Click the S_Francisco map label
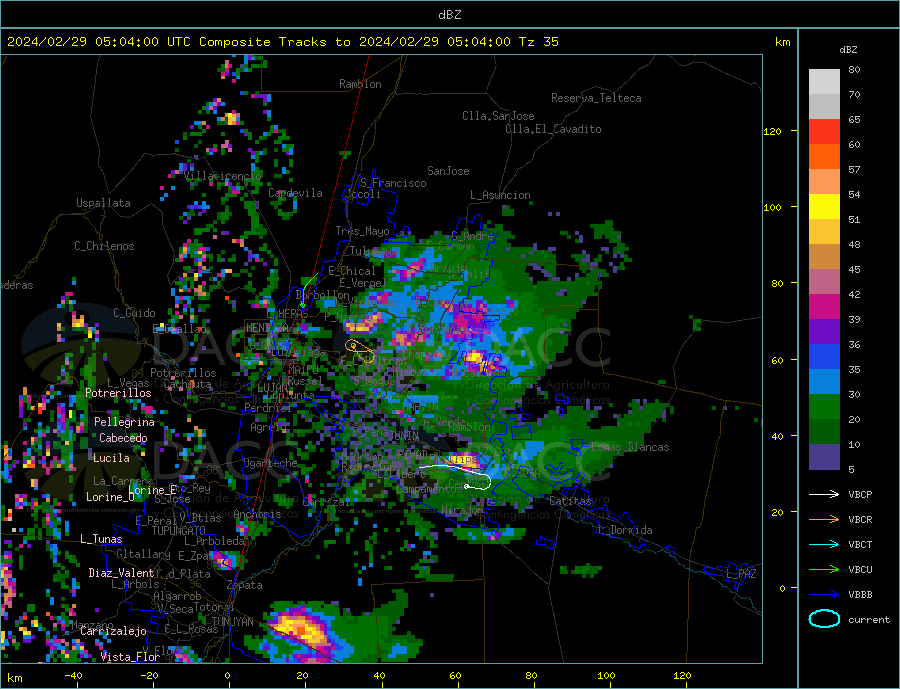Screen dimensions: 900x689 coord(393,183)
